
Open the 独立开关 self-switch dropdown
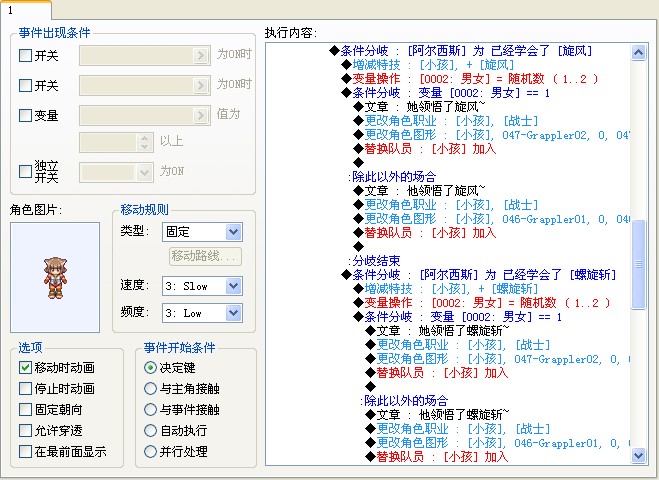(116, 172)
